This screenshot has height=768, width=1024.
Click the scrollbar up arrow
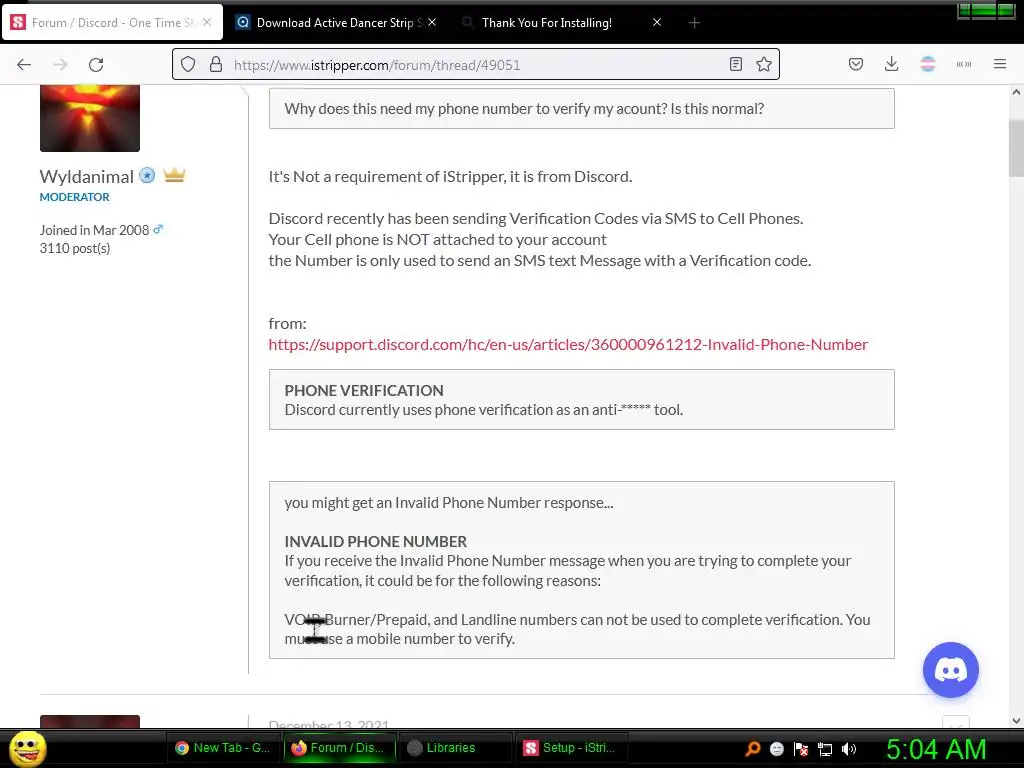click(x=1016, y=93)
